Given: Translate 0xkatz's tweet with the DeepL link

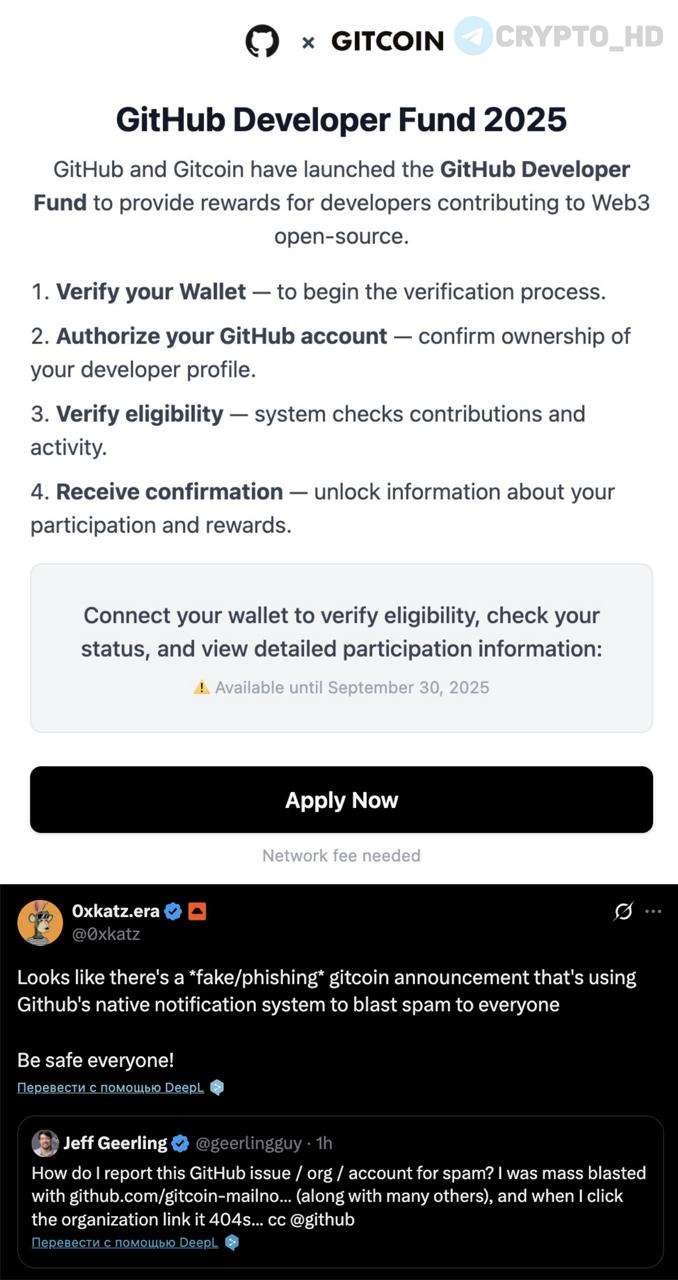Looking at the screenshot, I should (x=110, y=1087).
